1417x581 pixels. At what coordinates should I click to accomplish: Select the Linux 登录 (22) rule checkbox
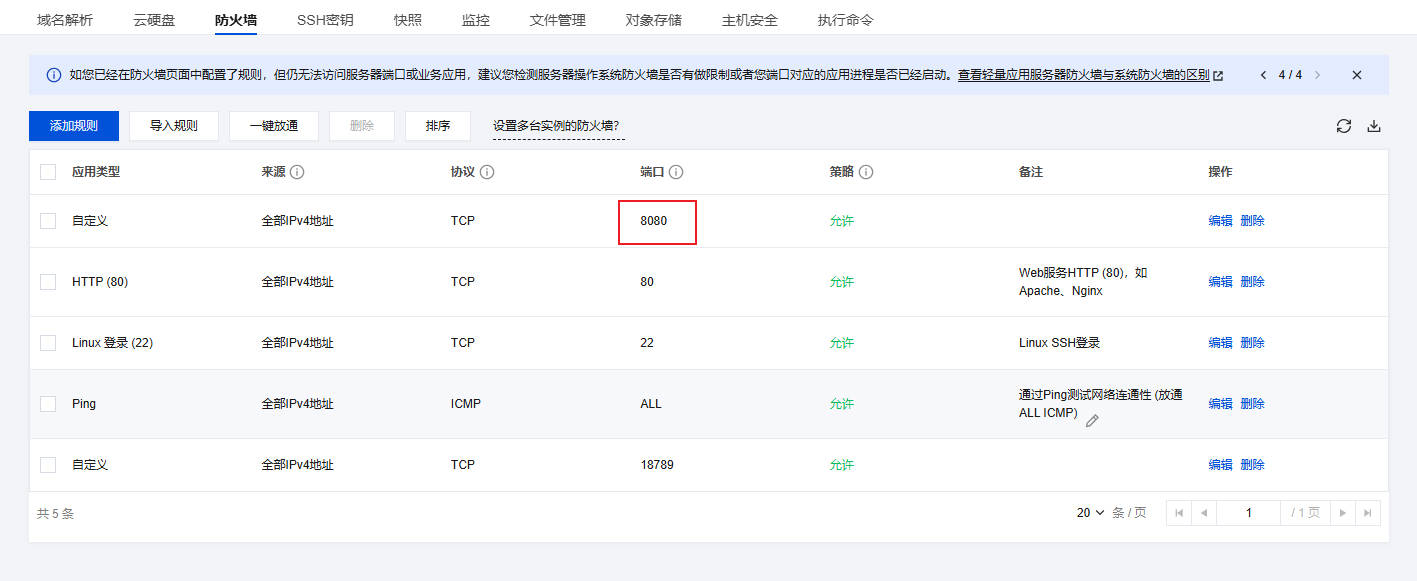point(48,343)
